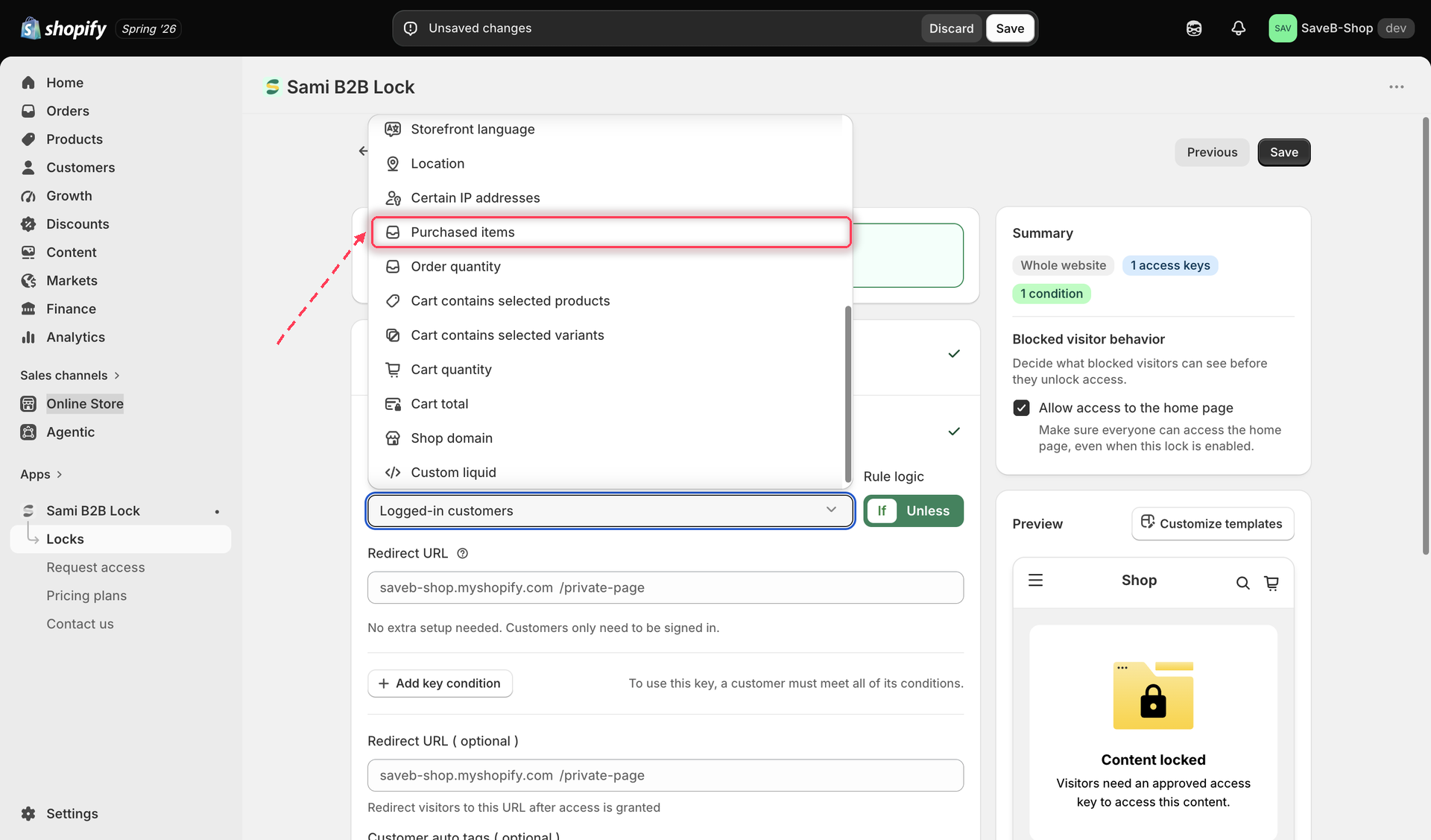Click the hamburger menu in the Shop preview

(1035, 581)
